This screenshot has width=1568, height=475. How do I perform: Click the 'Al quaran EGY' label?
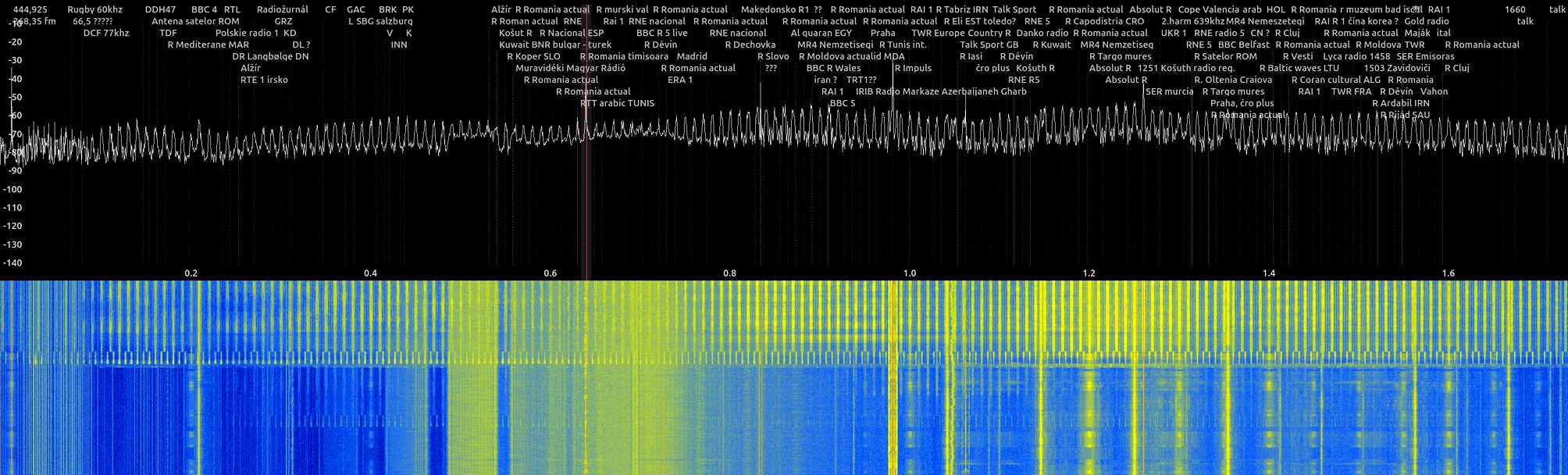(821, 33)
